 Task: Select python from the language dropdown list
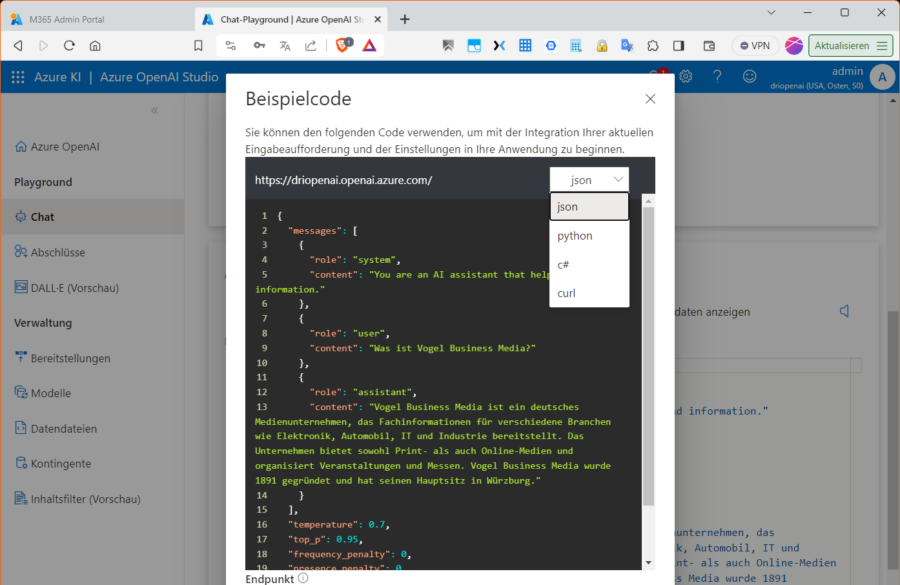[575, 236]
